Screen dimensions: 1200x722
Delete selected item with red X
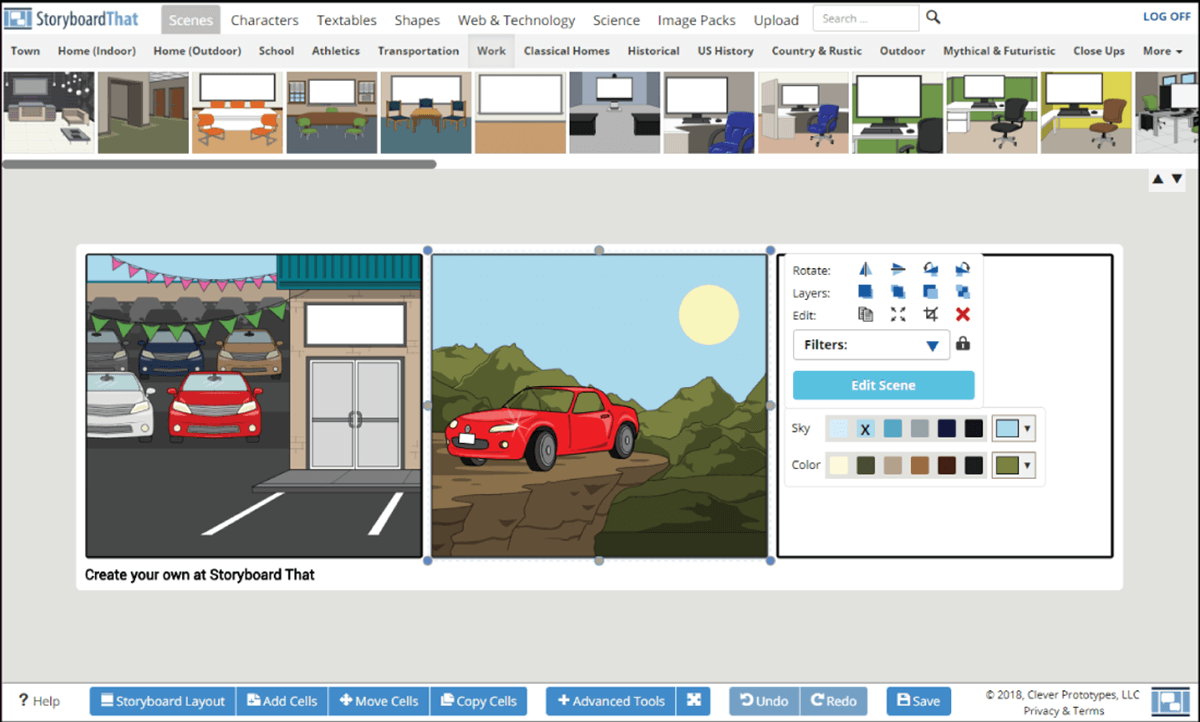pyautogui.click(x=962, y=315)
